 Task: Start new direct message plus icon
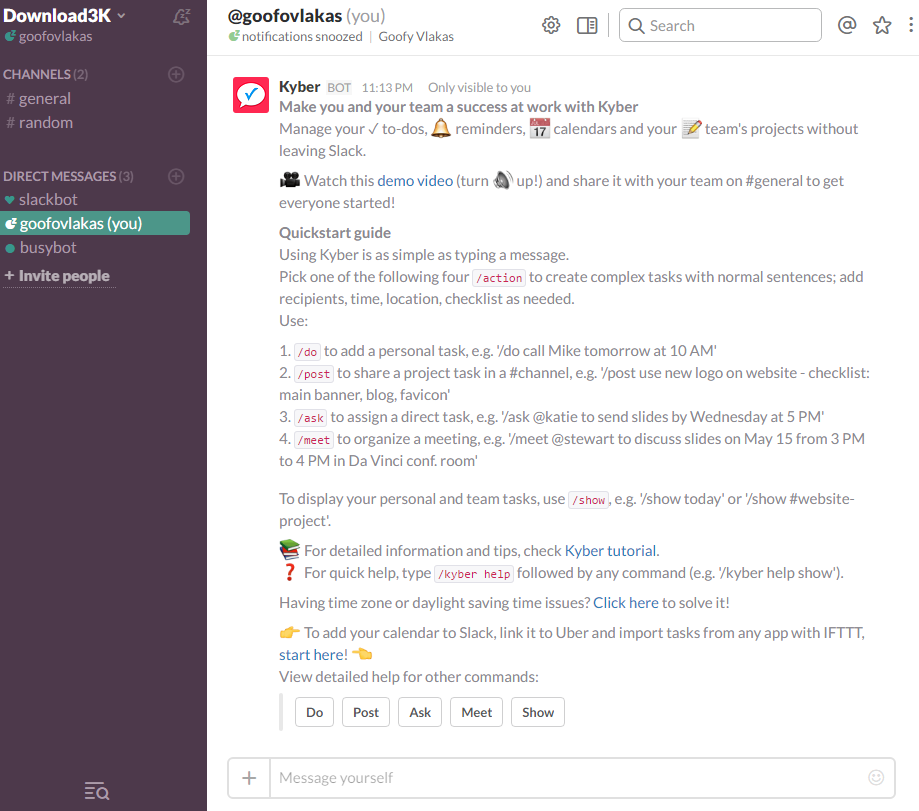coord(176,176)
